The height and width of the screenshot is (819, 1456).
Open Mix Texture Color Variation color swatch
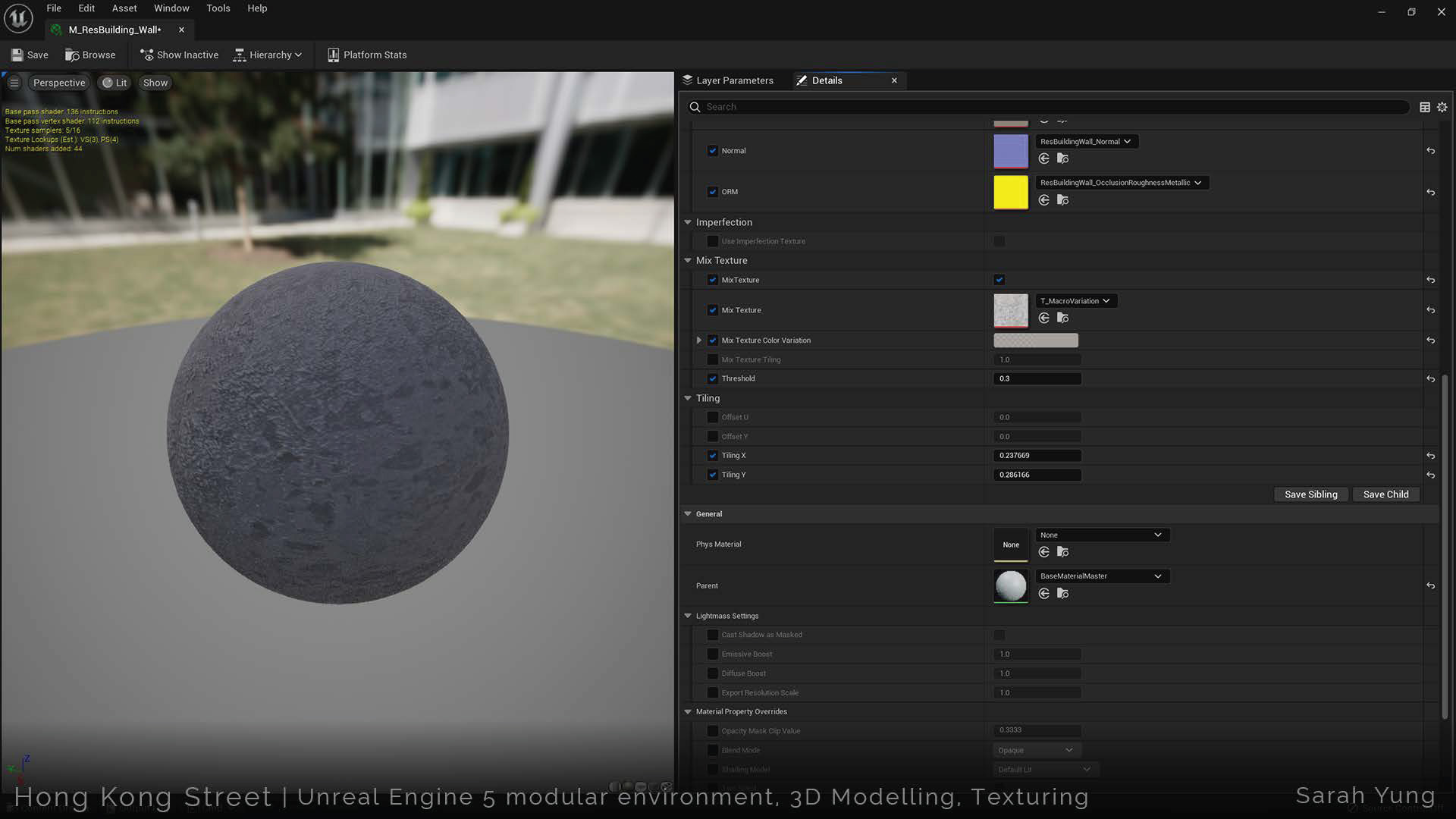pyautogui.click(x=1036, y=340)
